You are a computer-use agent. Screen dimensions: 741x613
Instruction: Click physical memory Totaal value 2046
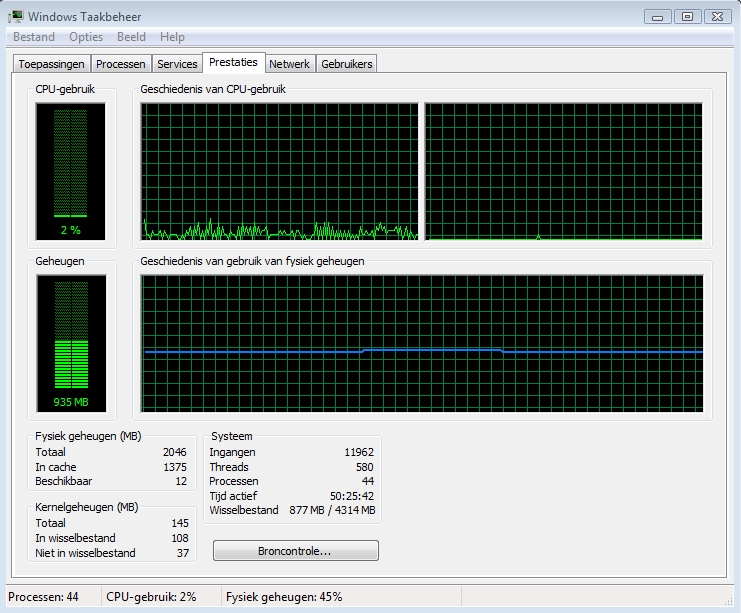tap(175, 452)
